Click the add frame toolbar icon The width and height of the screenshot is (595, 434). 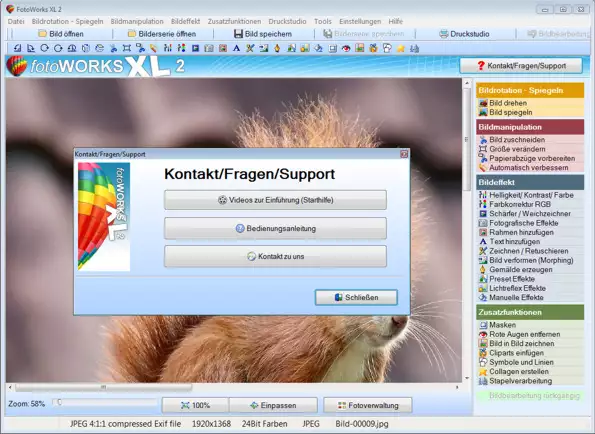point(223,48)
